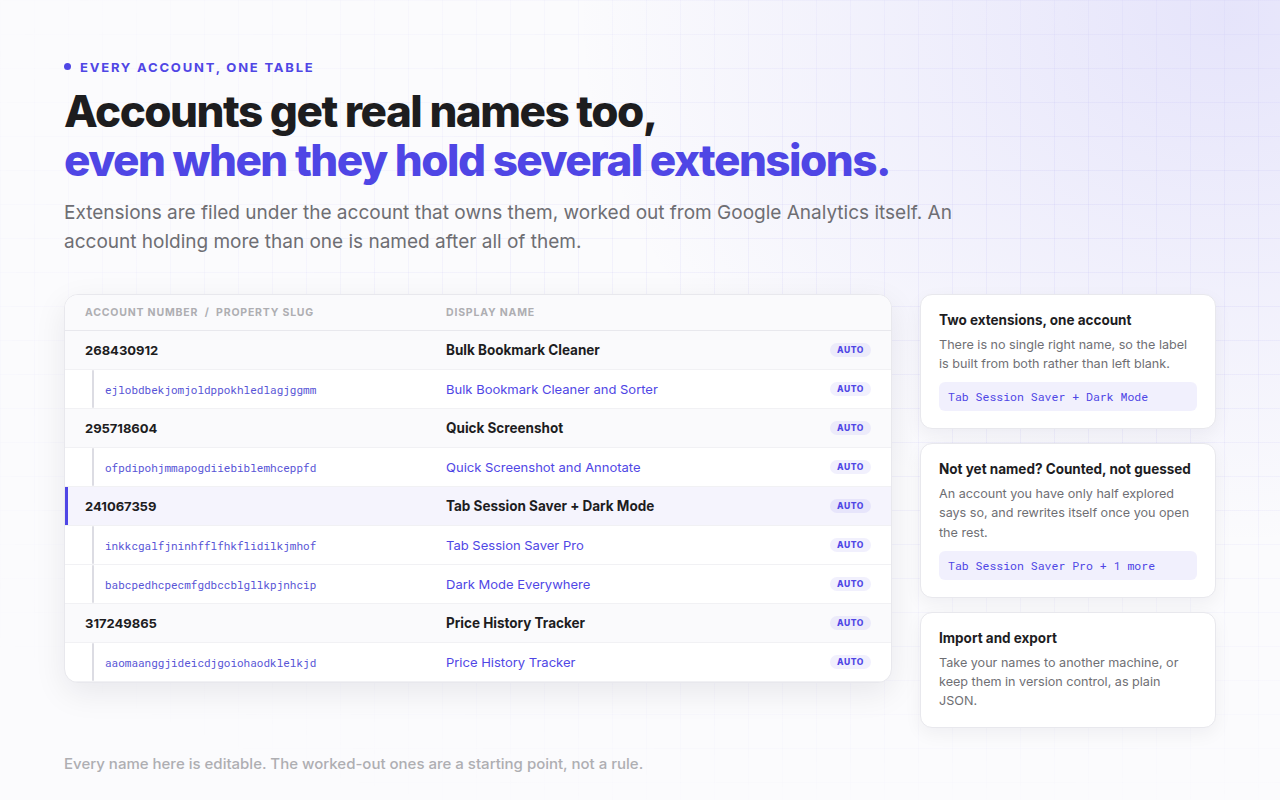The image size is (1280, 800).
Task: Click AUTO badge in the 317249865 row
Action: (850, 623)
